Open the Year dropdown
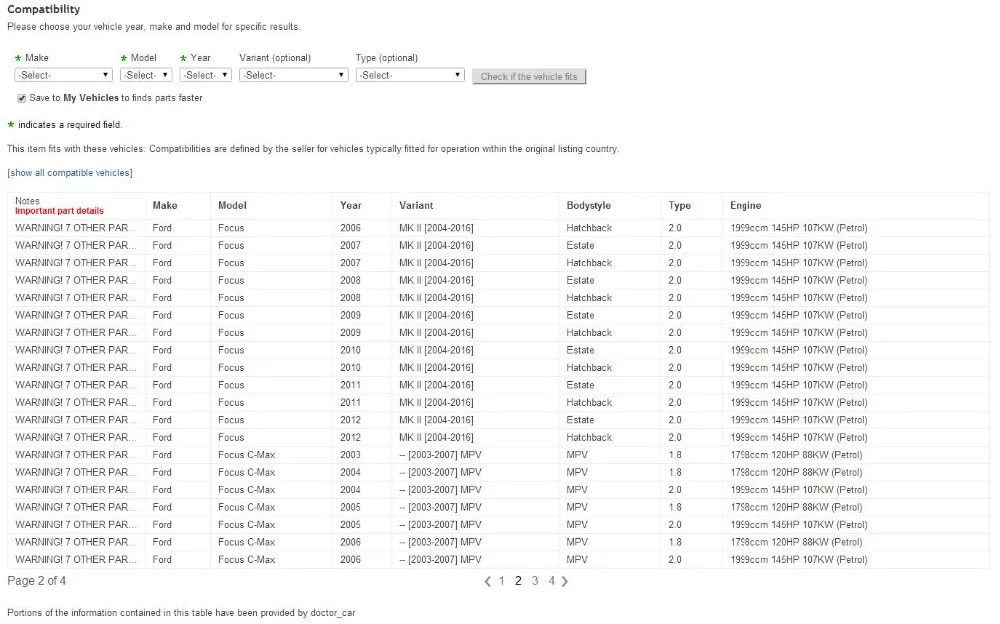This screenshot has width=1000, height=624. click(205, 75)
